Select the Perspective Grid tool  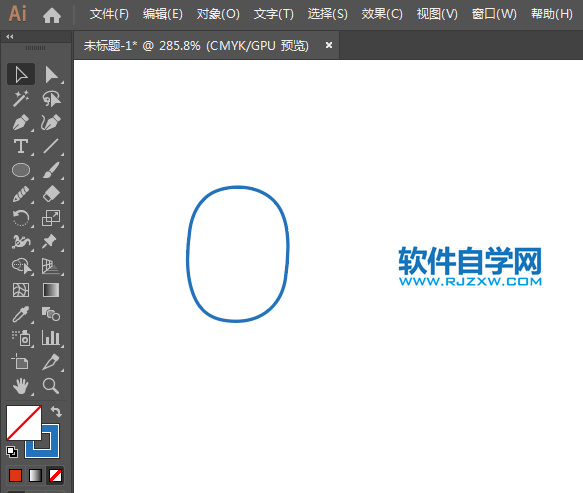coord(51,266)
